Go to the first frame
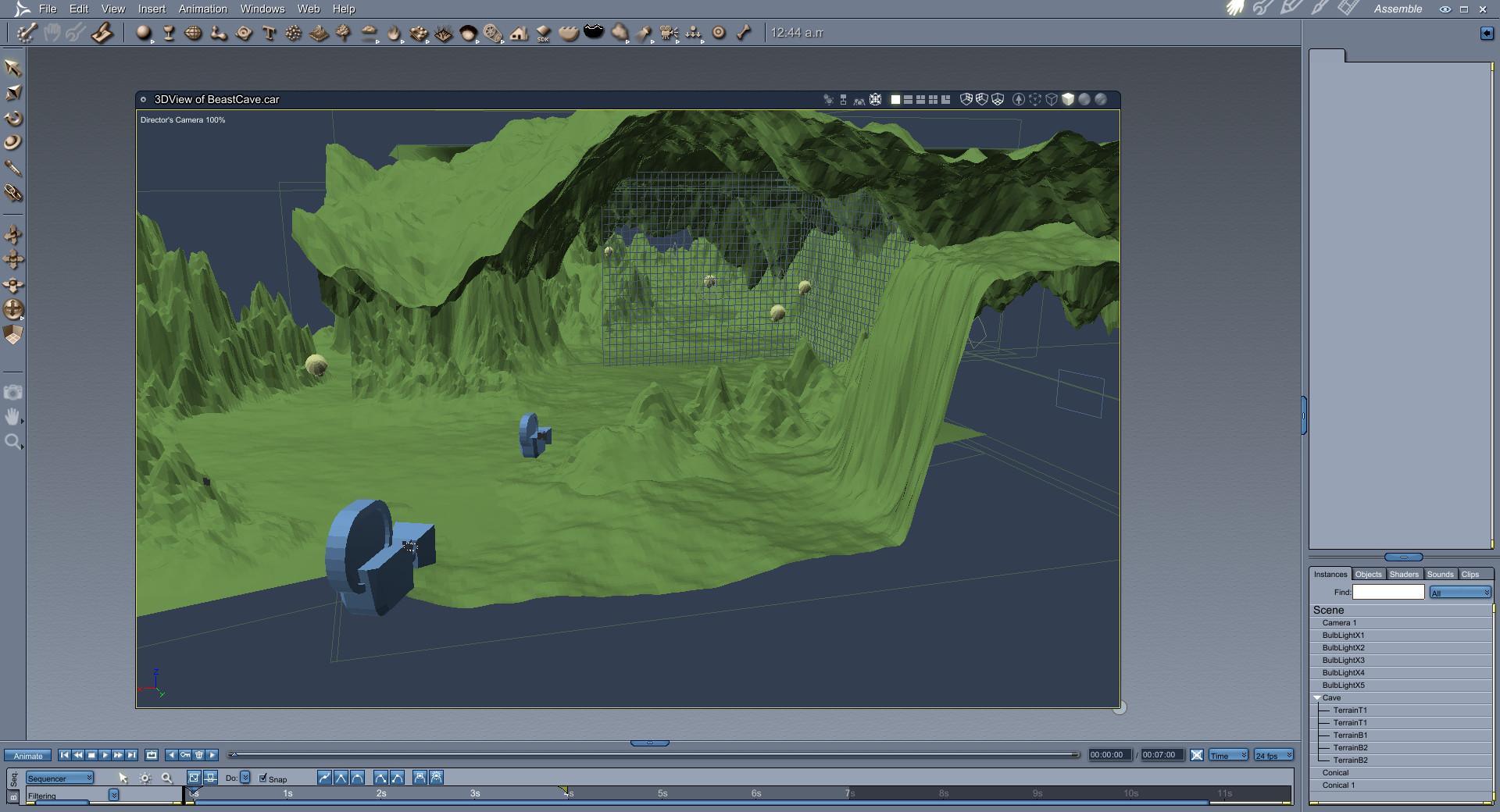1500x812 pixels. point(65,755)
